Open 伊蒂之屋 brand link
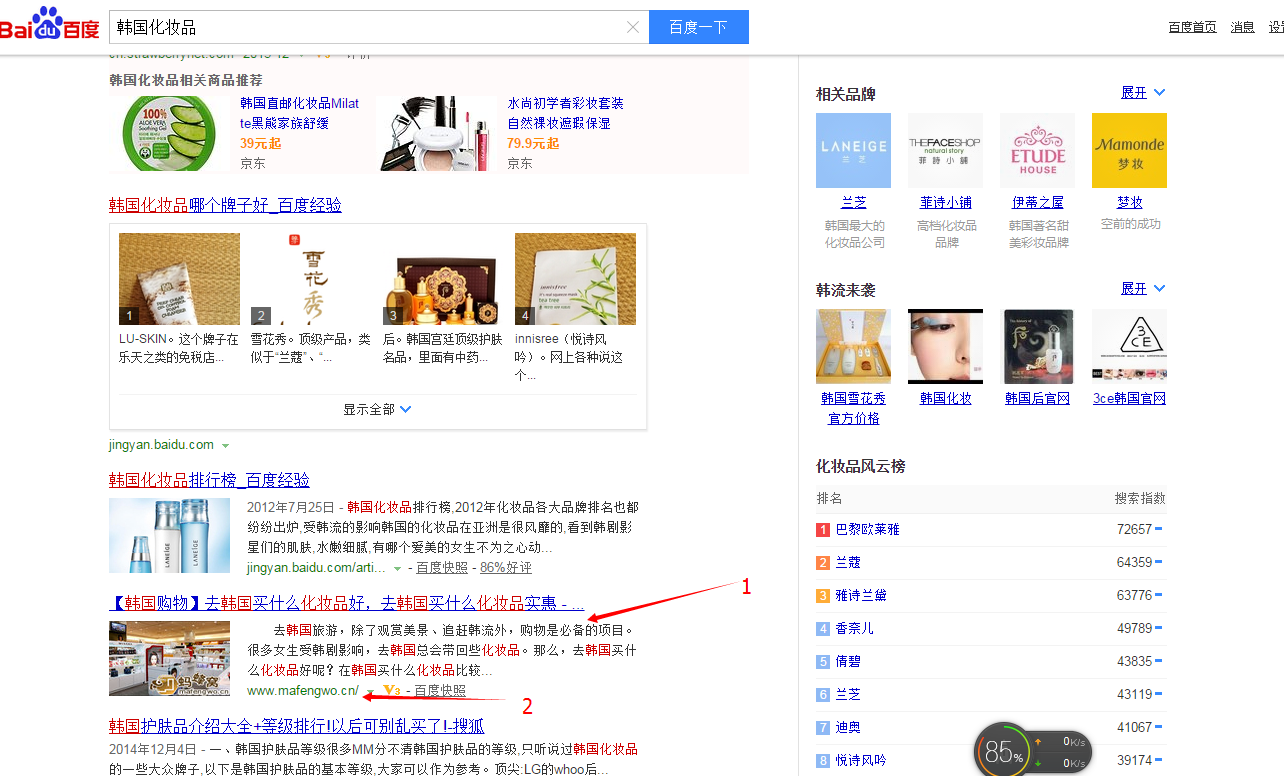Image resolution: width=1284 pixels, height=776 pixels. point(1038,202)
